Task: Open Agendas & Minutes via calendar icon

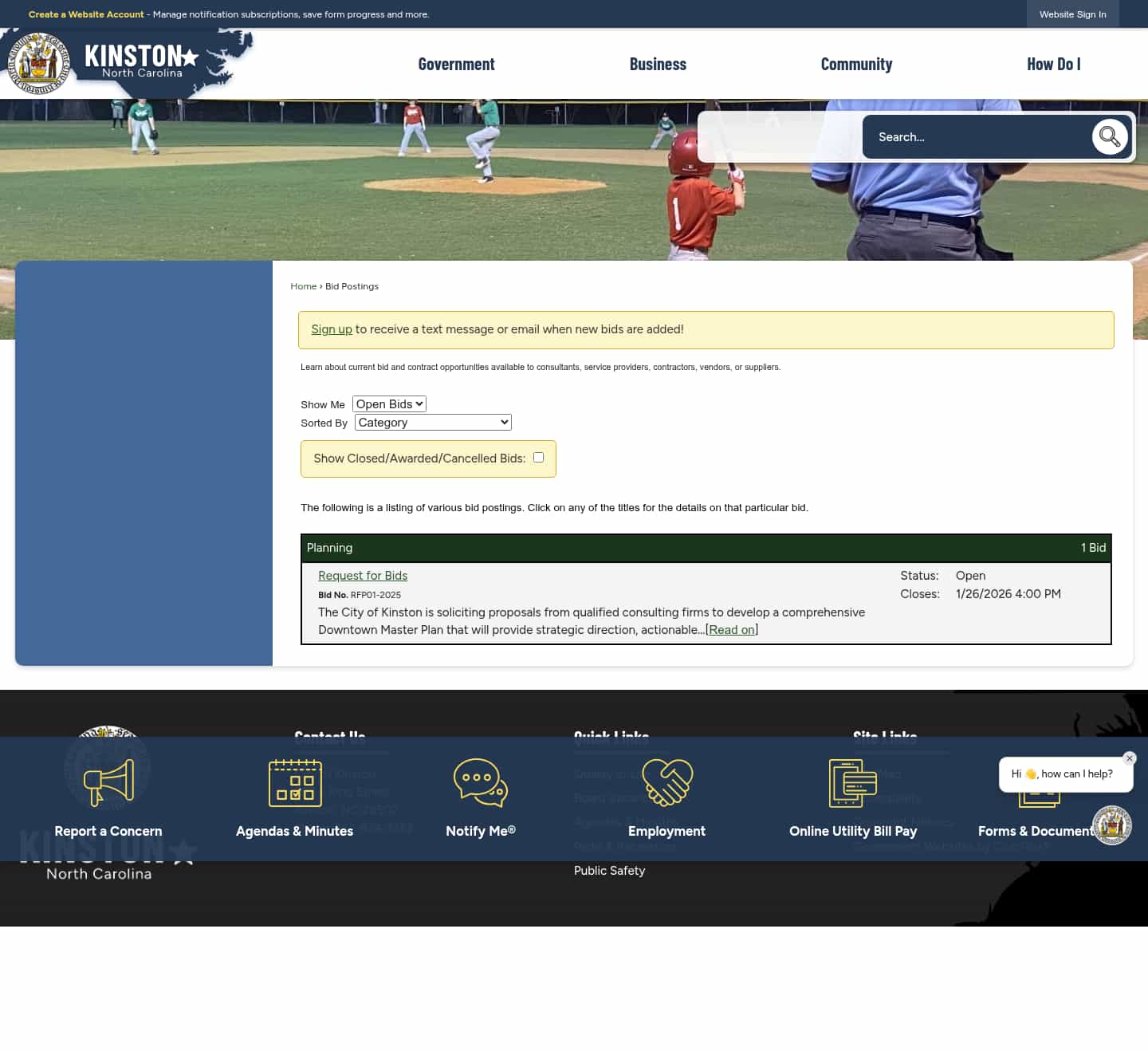Action: click(x=294, y=783)
